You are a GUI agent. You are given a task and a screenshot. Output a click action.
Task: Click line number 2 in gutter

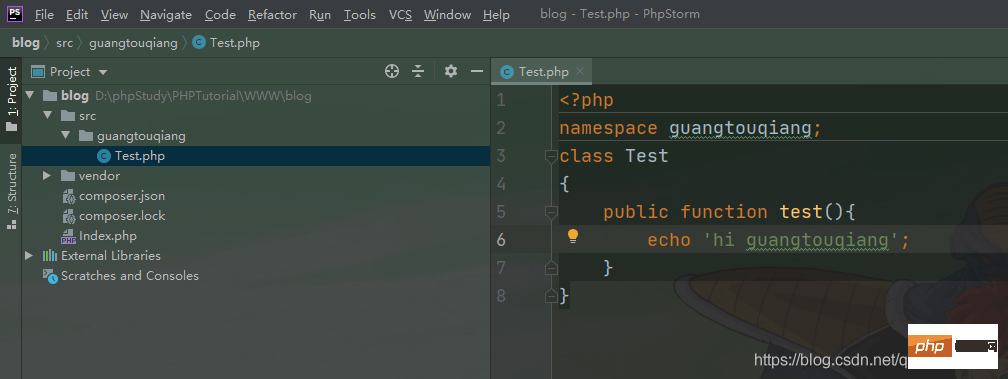pos(501,128)
